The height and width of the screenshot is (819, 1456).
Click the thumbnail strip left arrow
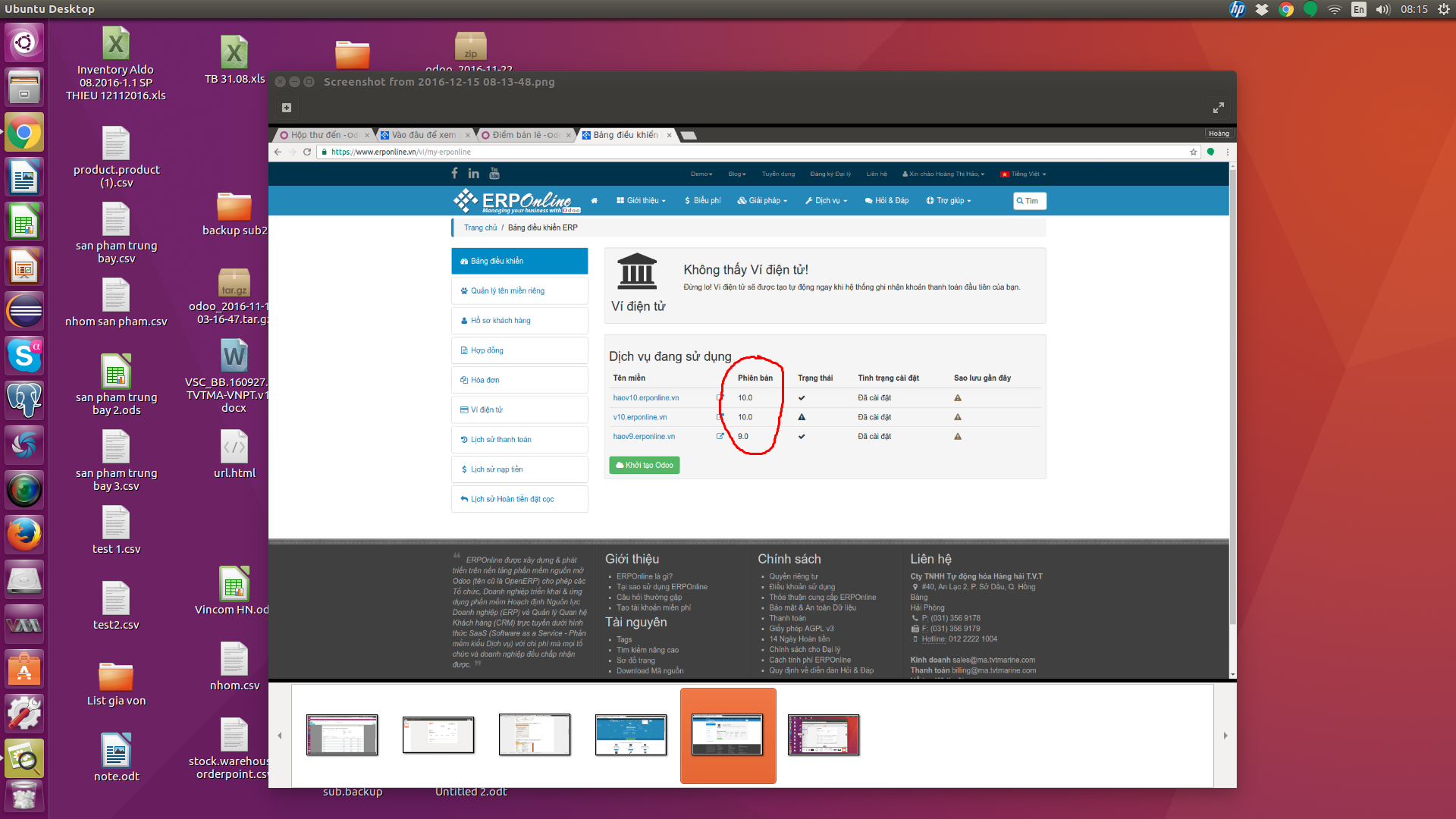280,736
